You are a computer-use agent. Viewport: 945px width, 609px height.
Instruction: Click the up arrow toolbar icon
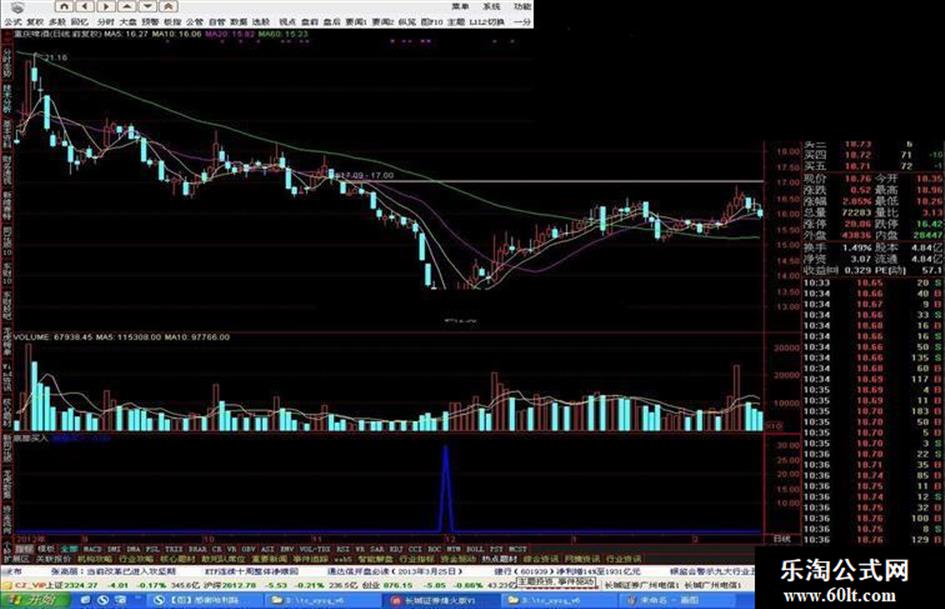[127, 6]
